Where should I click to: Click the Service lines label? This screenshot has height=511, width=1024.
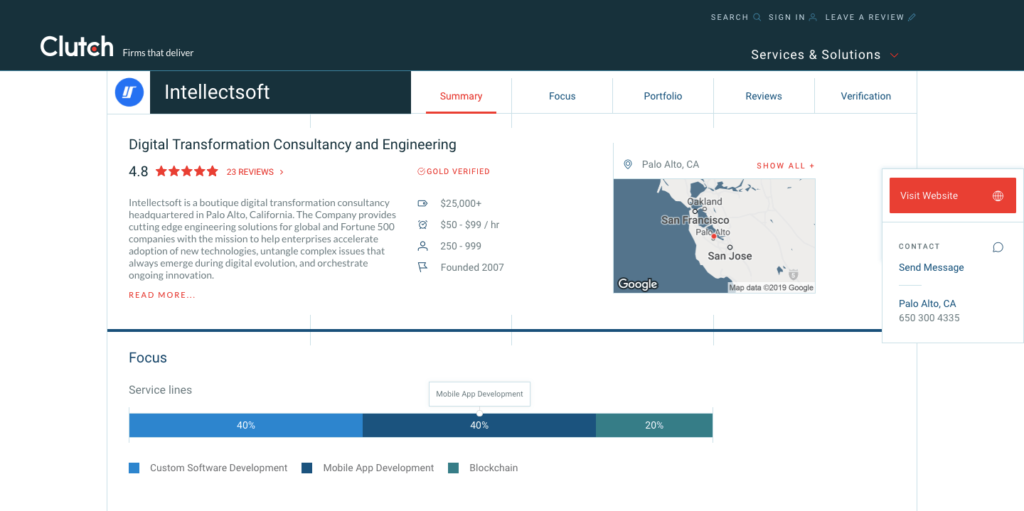pyautogui.click(x=161, y=390)
